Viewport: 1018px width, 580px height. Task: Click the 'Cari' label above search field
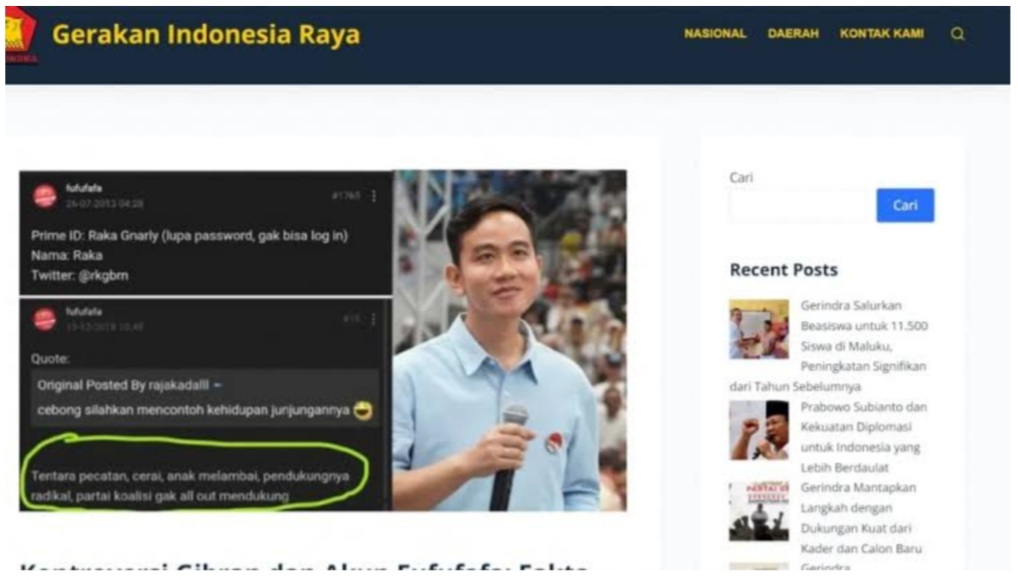tap(741, 177)
